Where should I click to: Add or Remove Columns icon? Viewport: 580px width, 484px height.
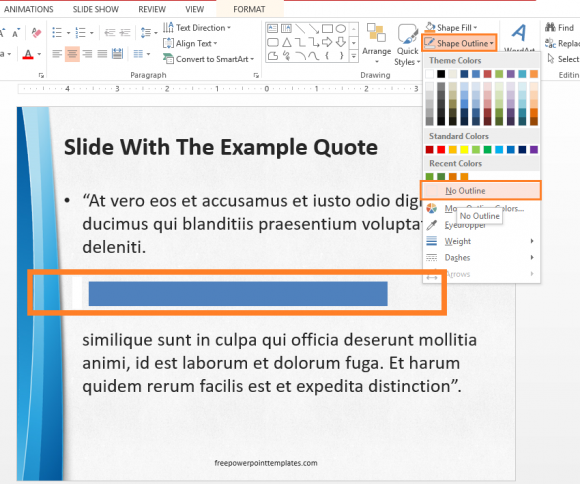pyautogui.click(x=138, y=54)
